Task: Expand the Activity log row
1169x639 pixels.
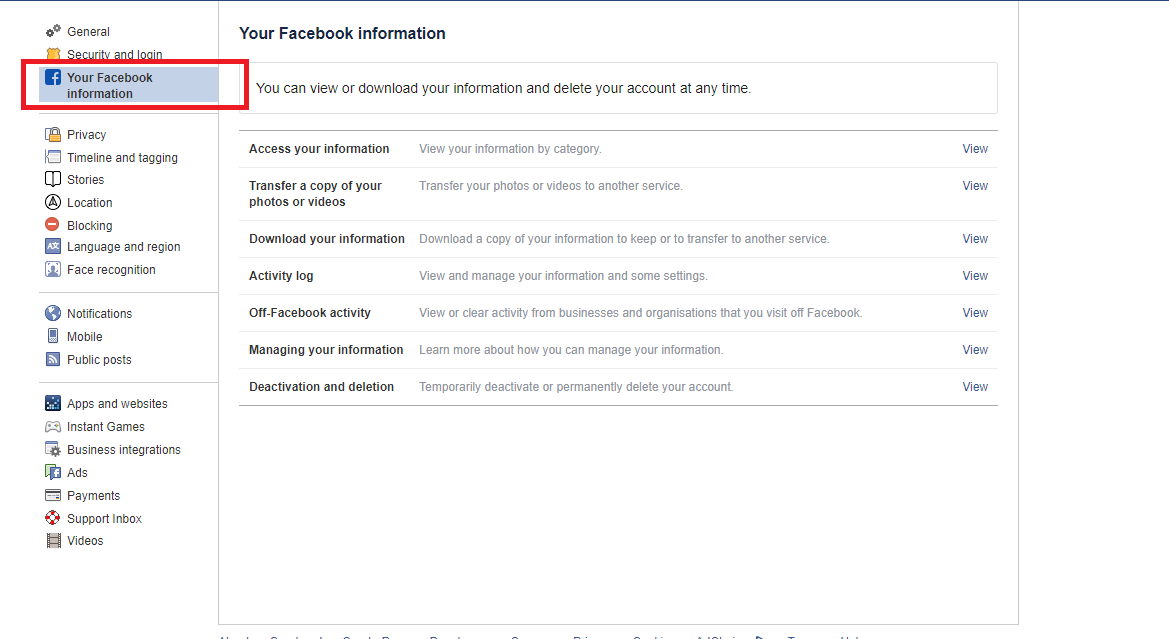Action: tap(975, 276)
